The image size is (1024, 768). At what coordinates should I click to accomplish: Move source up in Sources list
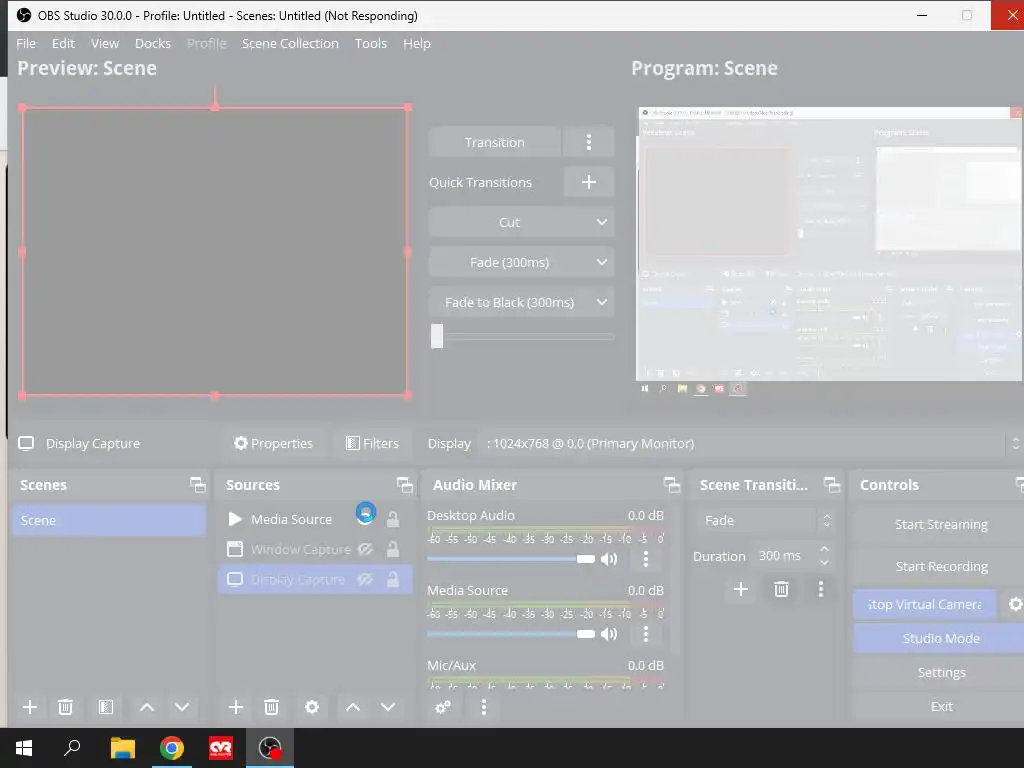pyautogui.click(x=353, y=707)
